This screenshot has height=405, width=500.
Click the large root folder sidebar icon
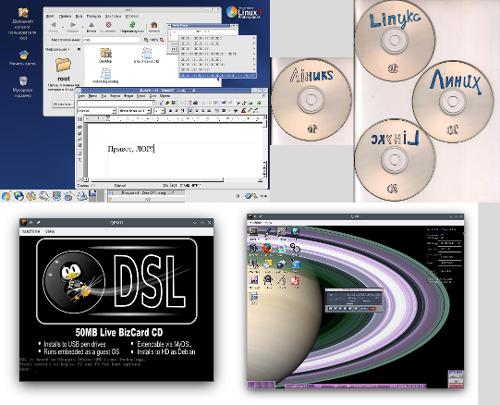coord(63,66)
